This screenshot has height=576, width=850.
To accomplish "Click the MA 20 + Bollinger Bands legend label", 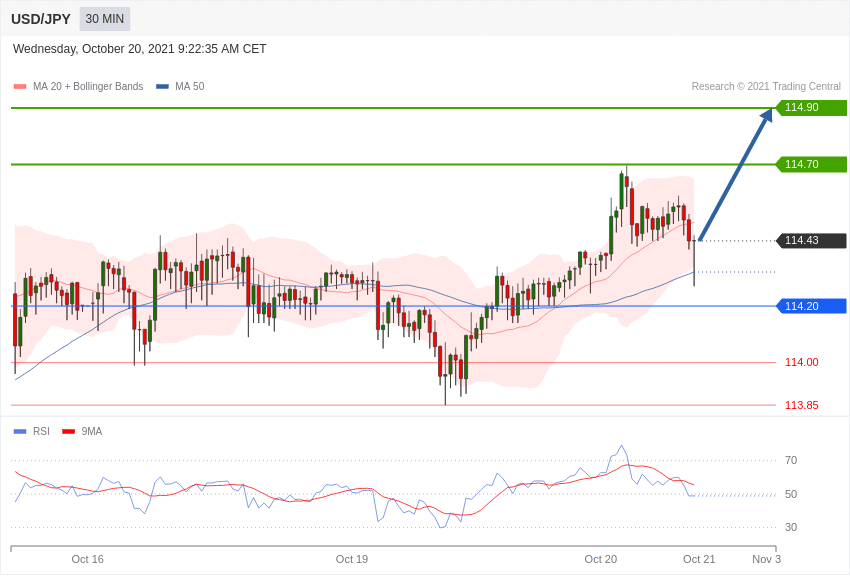I will (x=88, y=87).
